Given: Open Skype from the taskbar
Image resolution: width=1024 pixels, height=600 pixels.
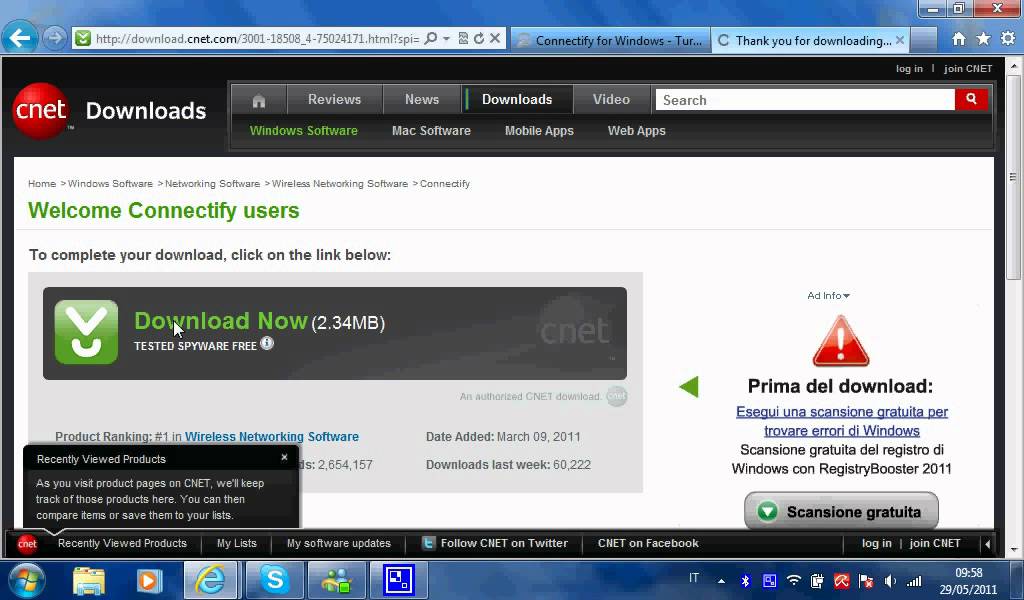Looking at the screenshot, I should 274,580.
